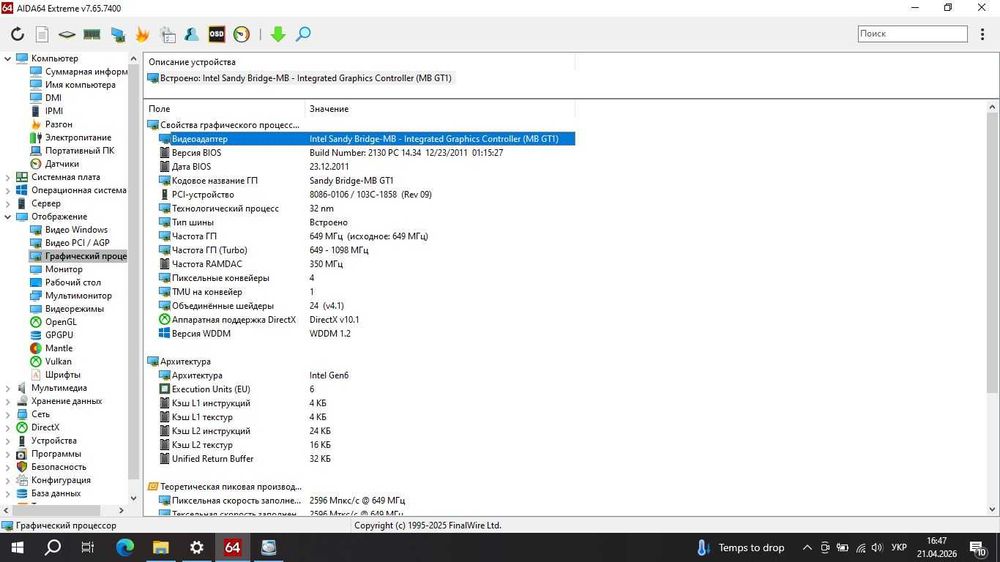The width and height of the screenshot is (1000, 562).
Task: Select Суммарная информация in tree
Action: coord(85,71)
